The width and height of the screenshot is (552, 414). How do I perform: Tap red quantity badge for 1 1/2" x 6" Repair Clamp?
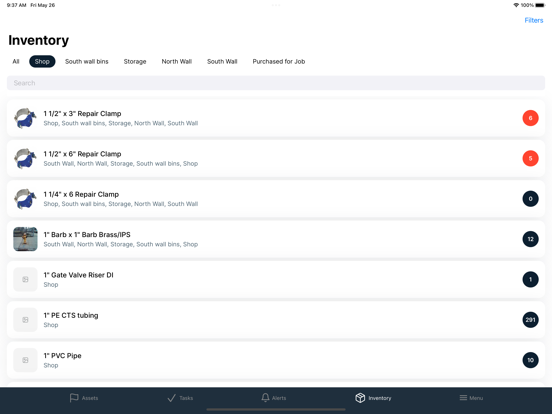tap(530, 158)
